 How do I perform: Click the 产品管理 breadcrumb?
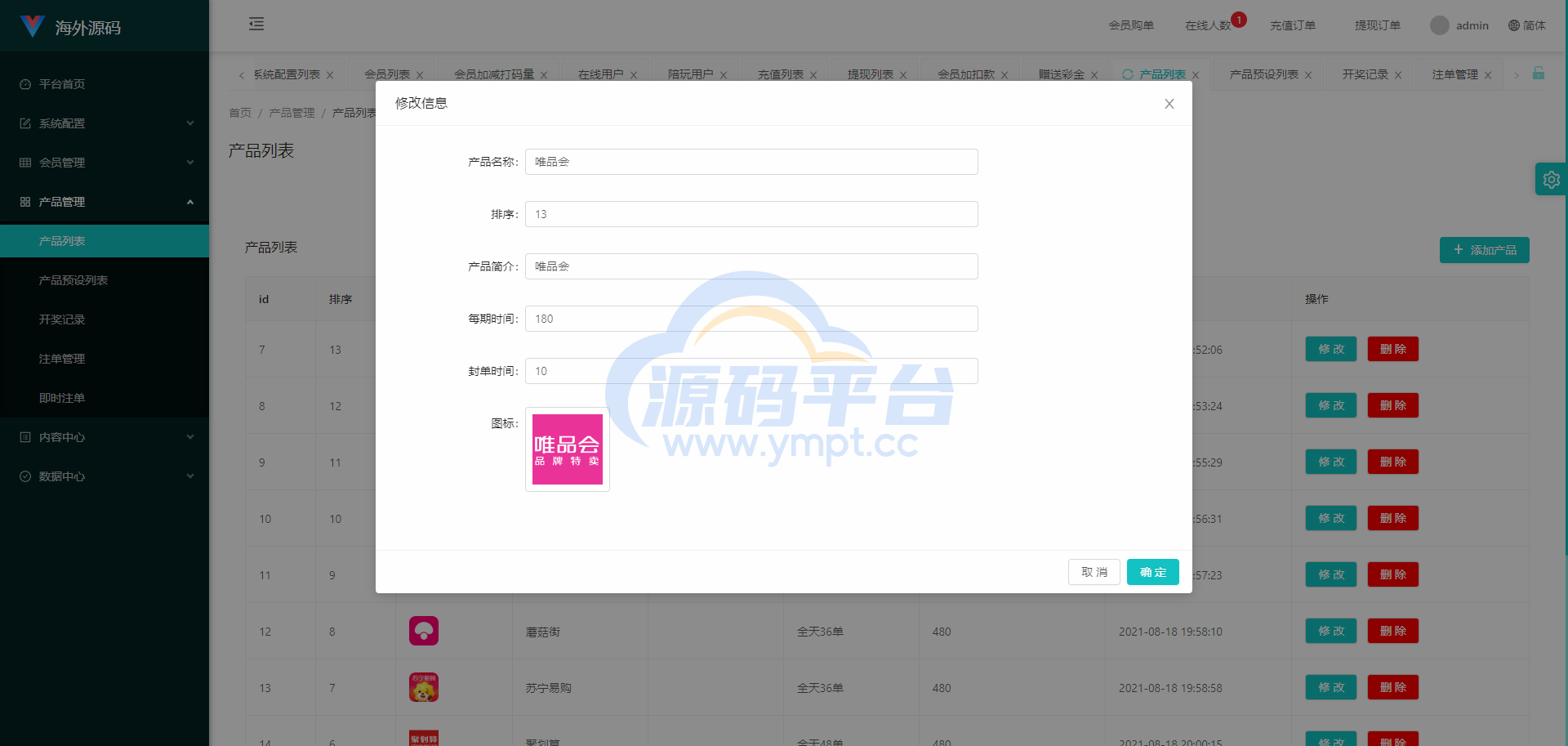(292, 113)
